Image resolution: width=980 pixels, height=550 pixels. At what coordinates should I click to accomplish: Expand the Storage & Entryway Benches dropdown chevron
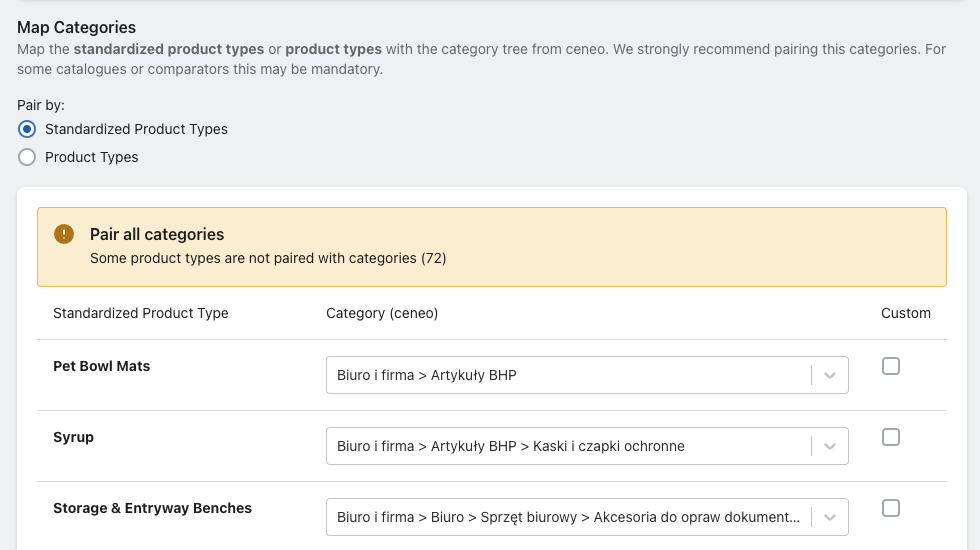829,517
